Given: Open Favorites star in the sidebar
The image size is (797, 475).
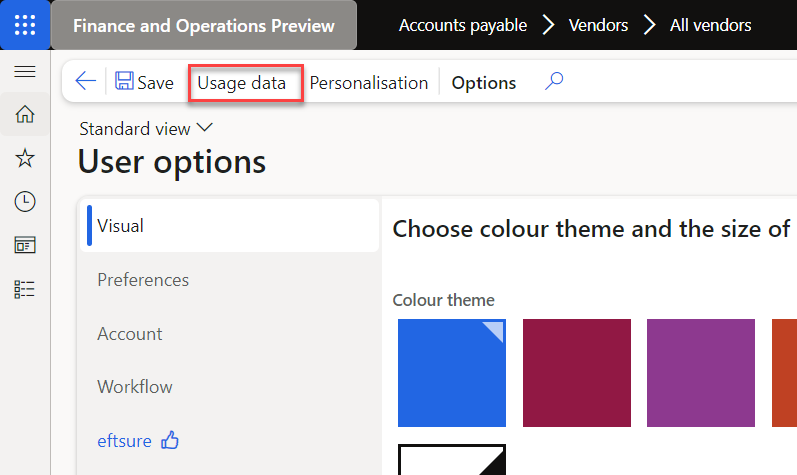Looking at the screenshot, I should point(25,158).
